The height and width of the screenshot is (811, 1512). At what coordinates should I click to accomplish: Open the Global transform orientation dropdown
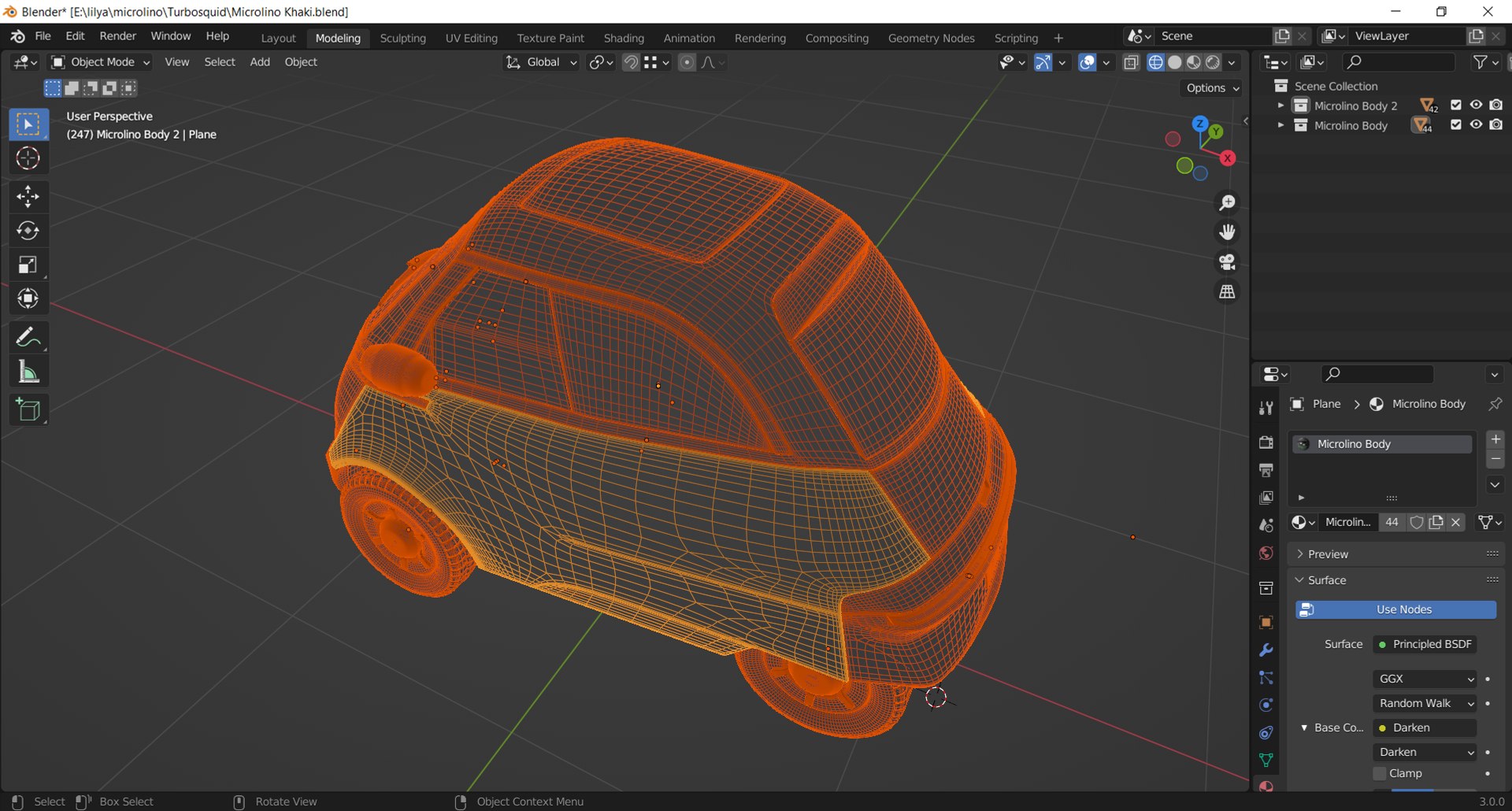[x=543, y=62]
